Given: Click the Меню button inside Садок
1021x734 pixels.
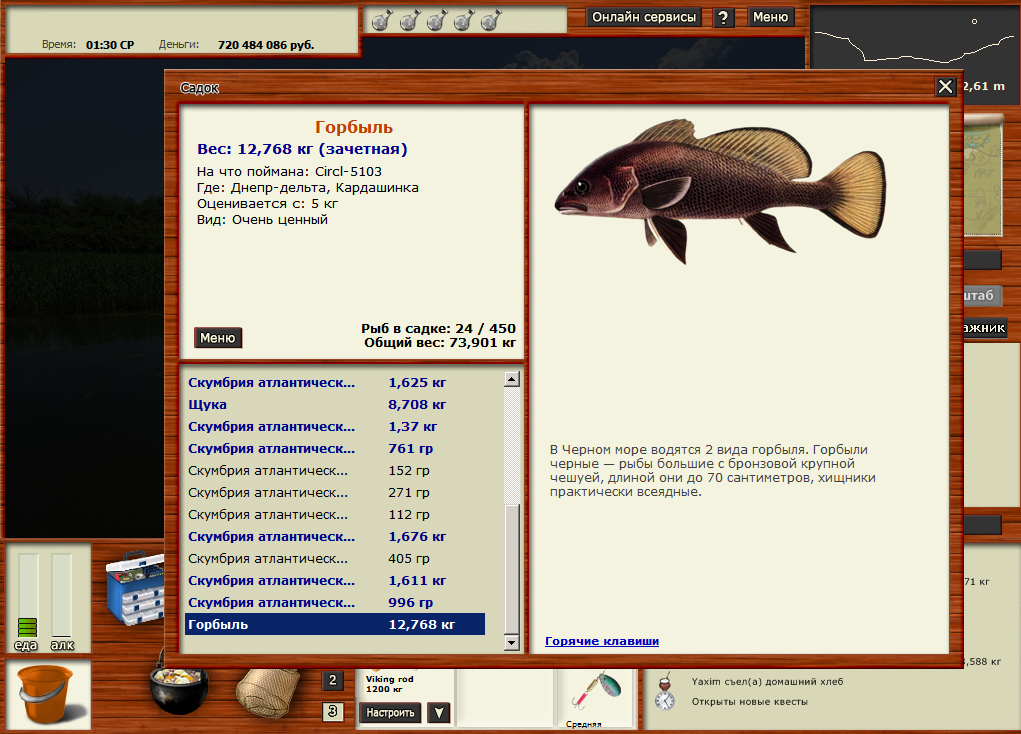Looking at the screenshot, I should [217, 338].
